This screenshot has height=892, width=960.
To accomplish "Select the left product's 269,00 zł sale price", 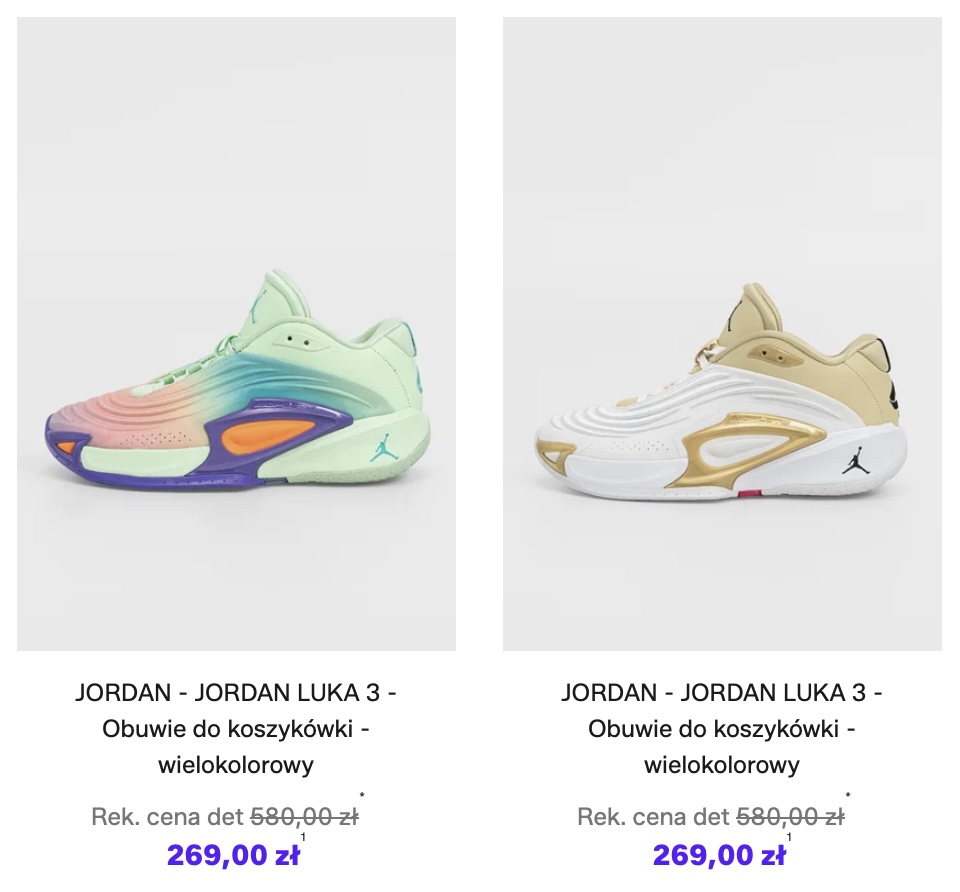I will tap(233, 855).
